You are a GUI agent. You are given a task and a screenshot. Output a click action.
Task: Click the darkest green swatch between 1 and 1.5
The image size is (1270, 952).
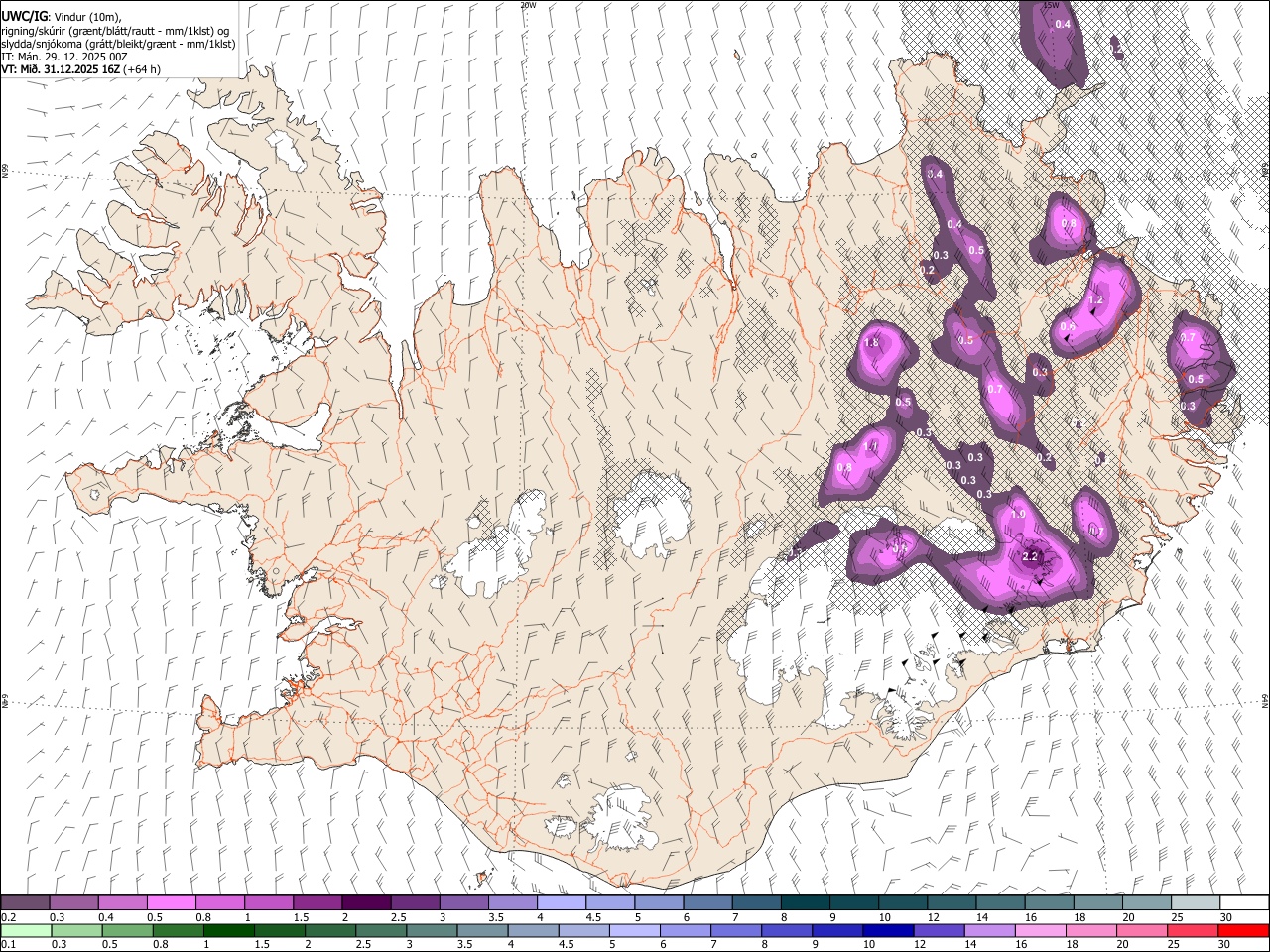(228, 930)
